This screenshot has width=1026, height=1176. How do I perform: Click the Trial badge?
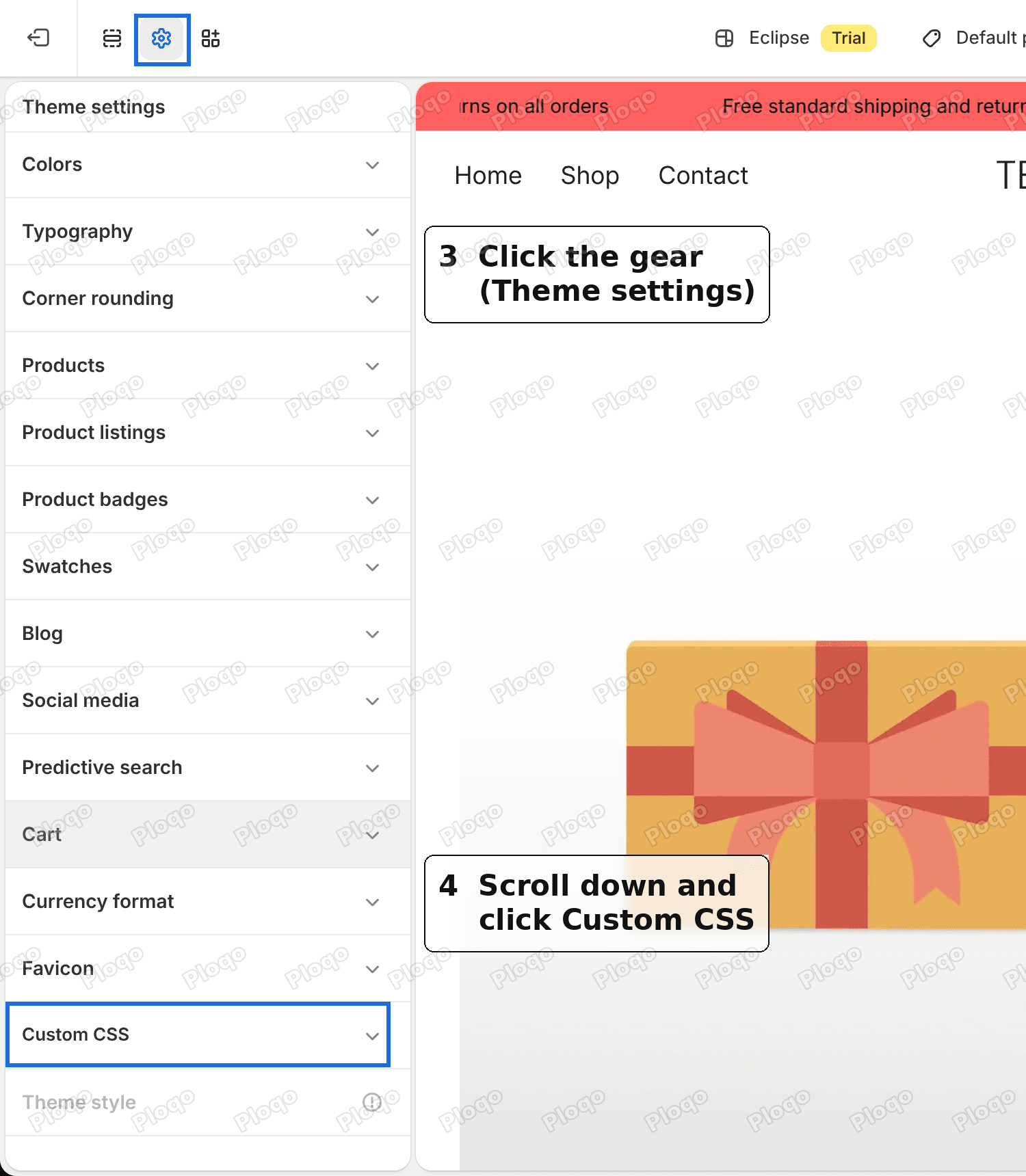(849, 38)
